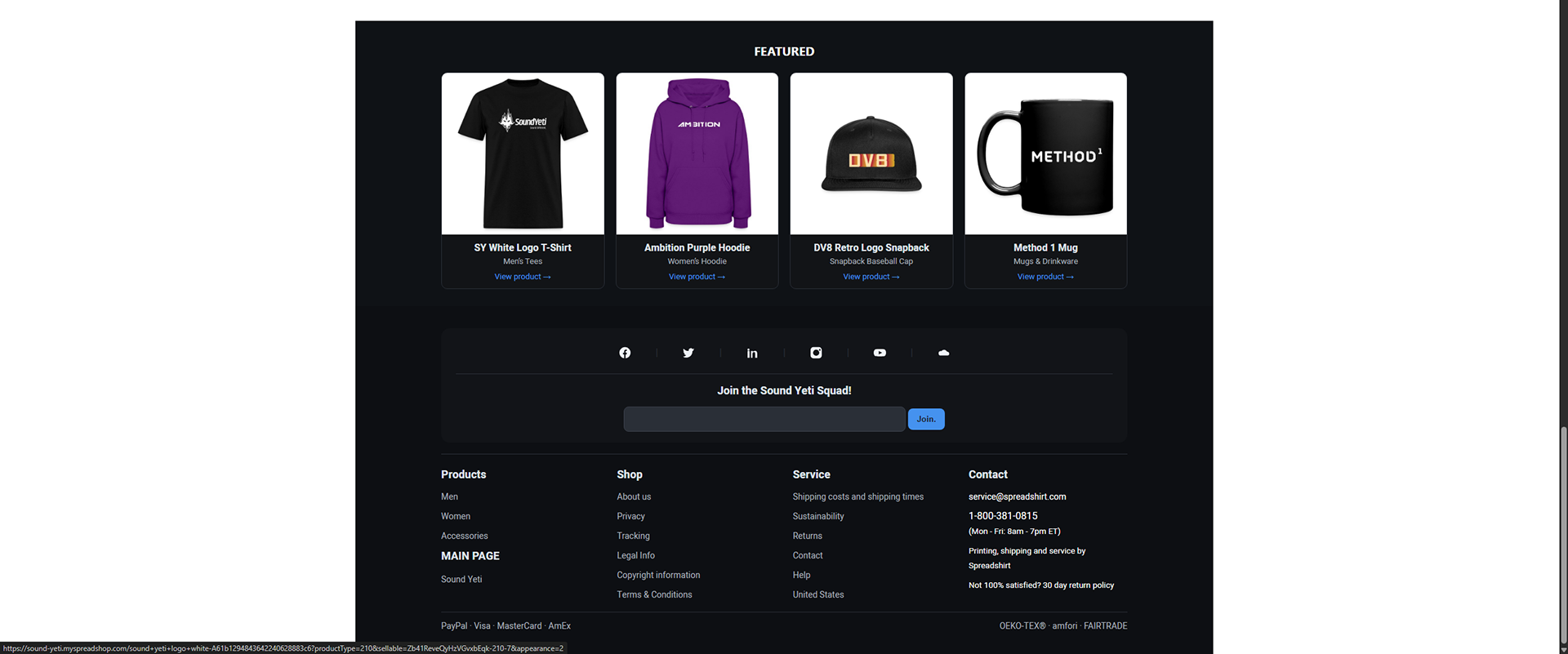Screen dimensions: 1568x654
Task: View product link for SY White Logo T-Shirt
Action: [523, 277]
